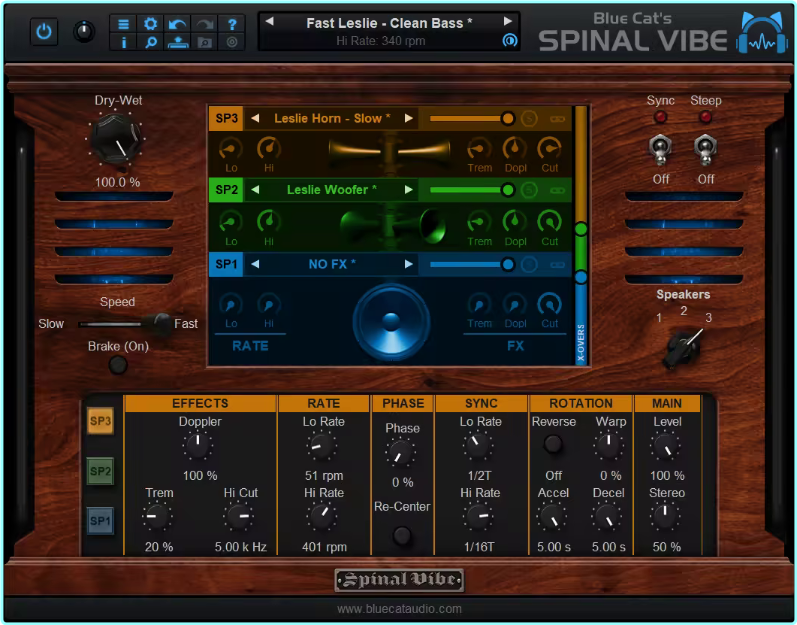
Task: Click the blue MIDI control icon below preset arrow
Action: click(x=509, y=41)
